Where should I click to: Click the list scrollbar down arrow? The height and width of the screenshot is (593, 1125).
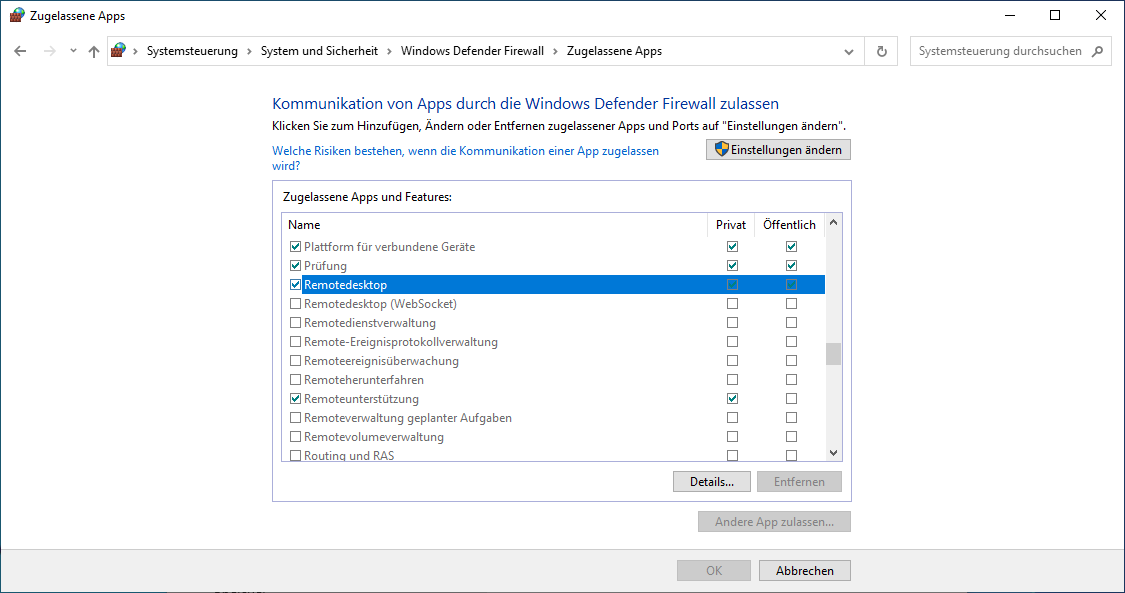(833, 452)
